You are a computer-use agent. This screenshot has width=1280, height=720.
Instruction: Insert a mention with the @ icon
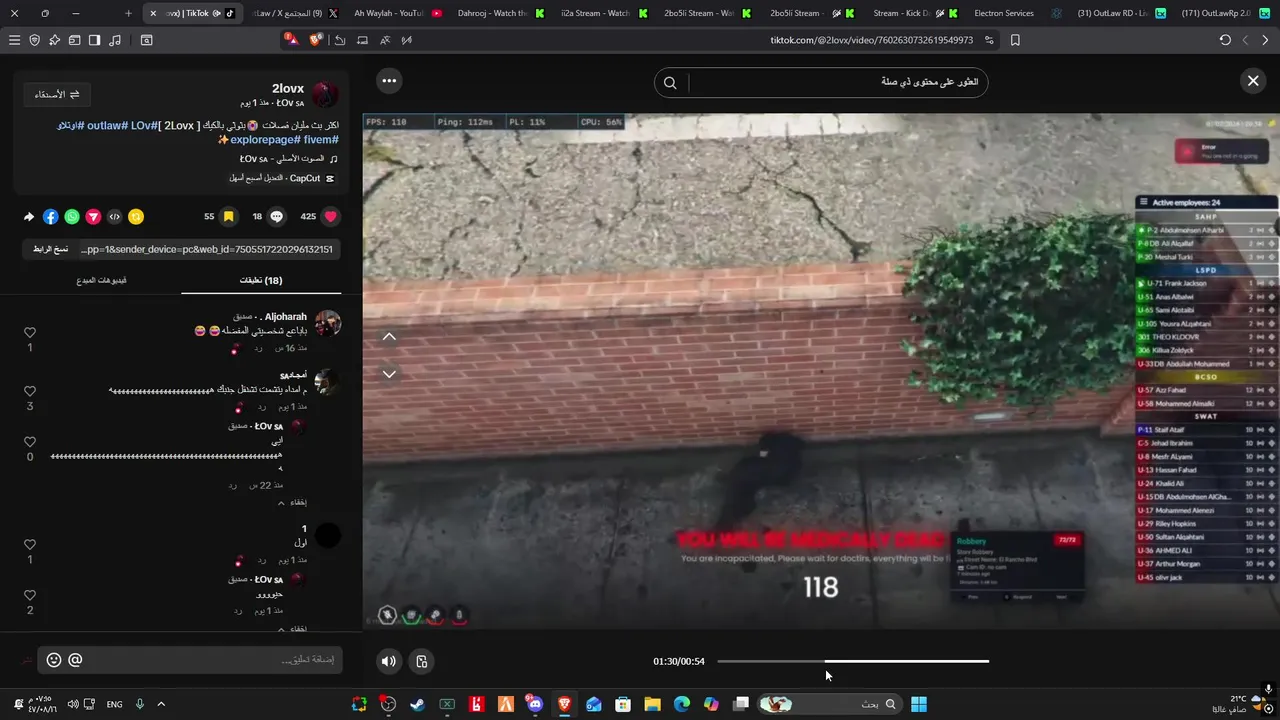pos(75,660)
